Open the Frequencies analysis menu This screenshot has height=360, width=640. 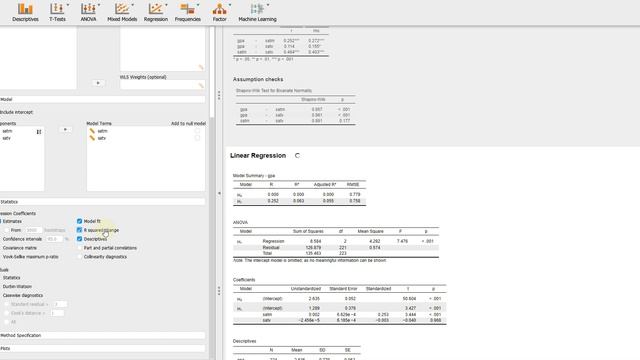pyautogui.click(x=188, y=12)
